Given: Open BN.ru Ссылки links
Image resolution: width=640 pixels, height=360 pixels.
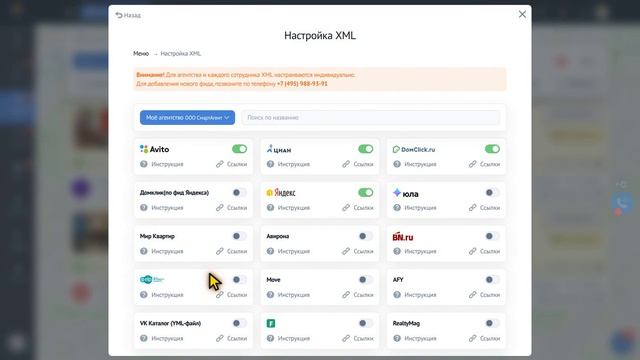Looking at the screenshot, I should click(484, 251).
